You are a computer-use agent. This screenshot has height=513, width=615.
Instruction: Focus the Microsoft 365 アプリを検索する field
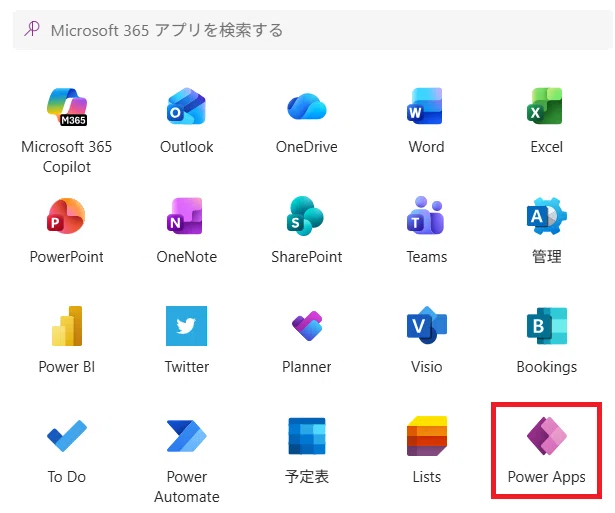pyautogui.click(x=313, y=30)
